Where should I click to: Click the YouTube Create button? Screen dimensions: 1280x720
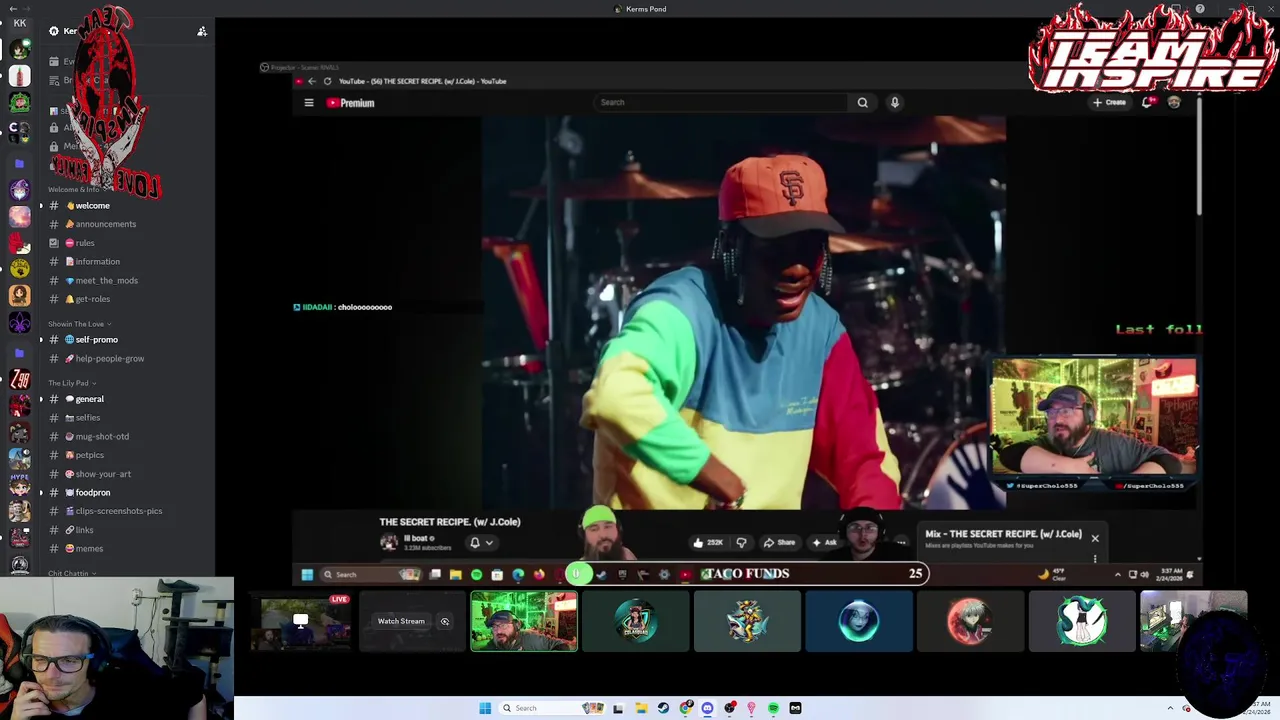(1109, 102)
